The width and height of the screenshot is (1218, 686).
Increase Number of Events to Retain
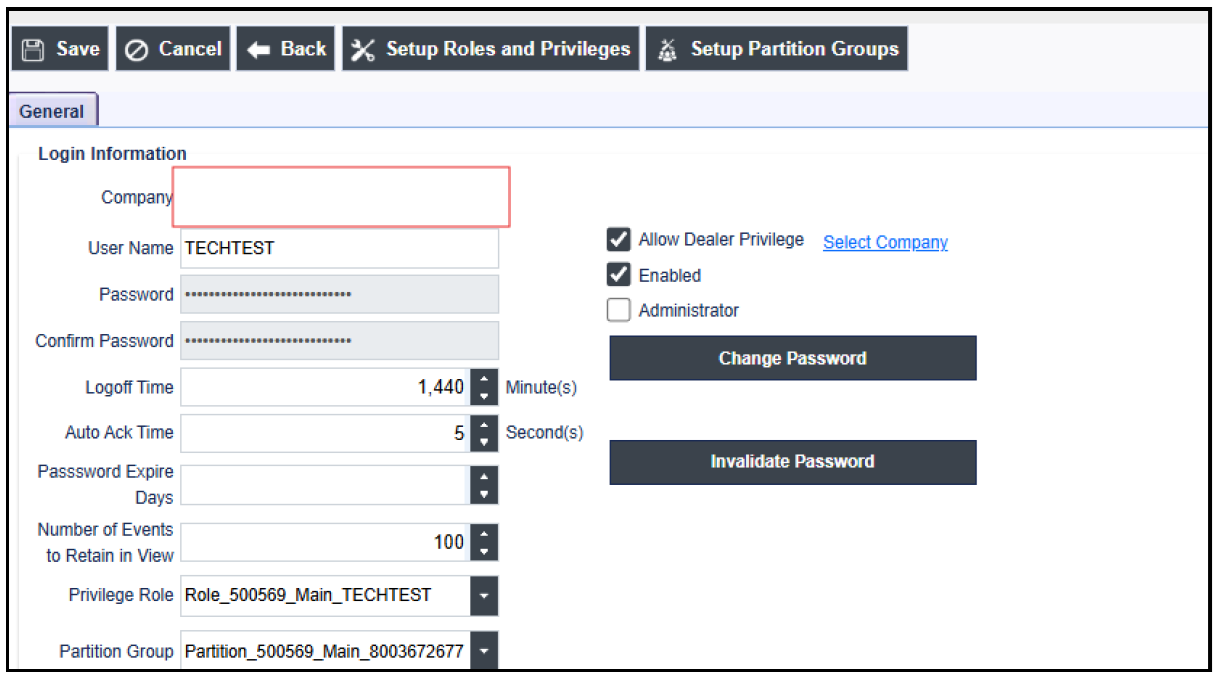pyautogui.click(x=484, y=534)
